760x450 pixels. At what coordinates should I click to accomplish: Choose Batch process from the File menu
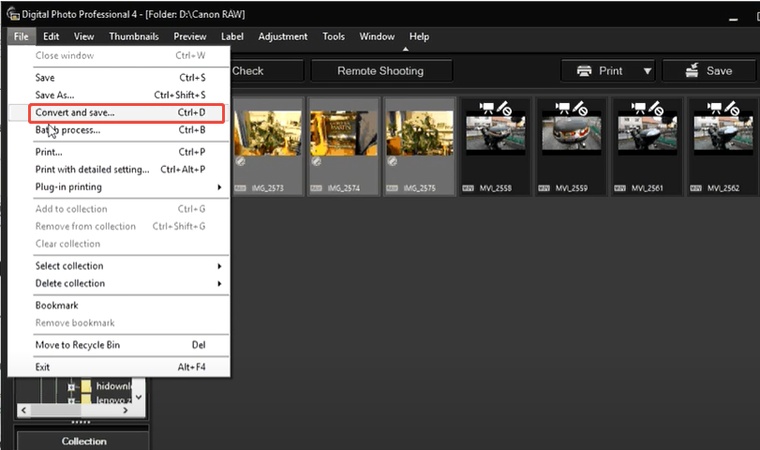(119, 130)
